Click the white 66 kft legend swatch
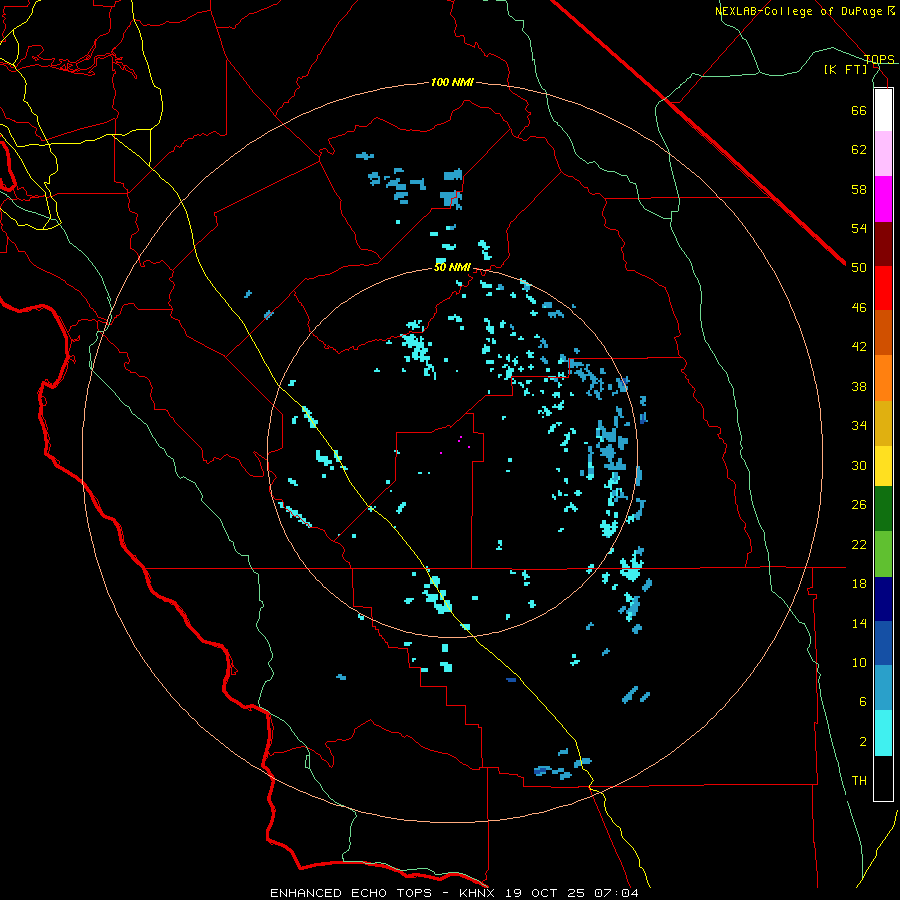This screenshot has height=900, width=900. click(x=883, y=110)
